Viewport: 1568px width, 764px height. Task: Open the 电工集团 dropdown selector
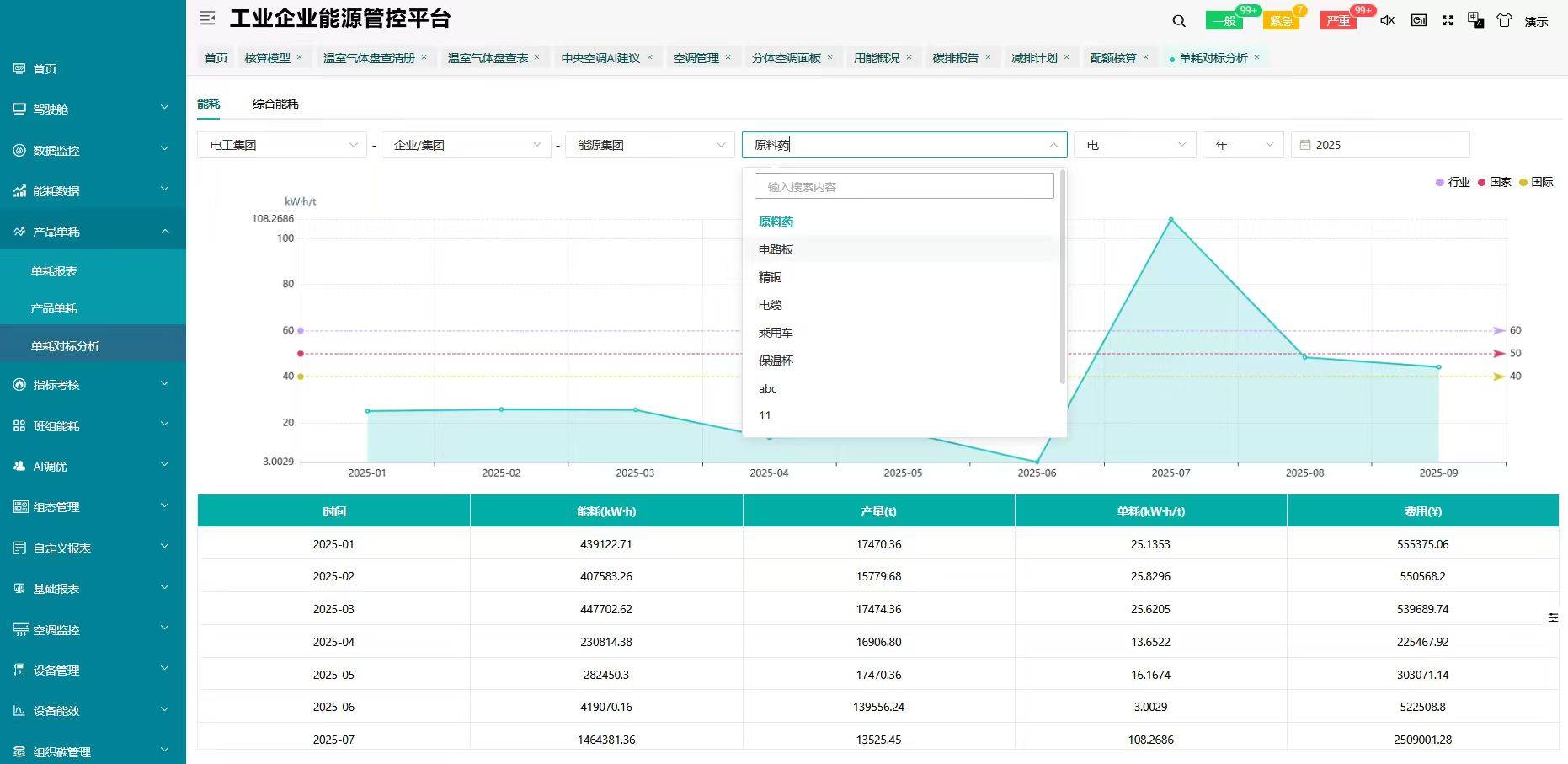(281, 144)
